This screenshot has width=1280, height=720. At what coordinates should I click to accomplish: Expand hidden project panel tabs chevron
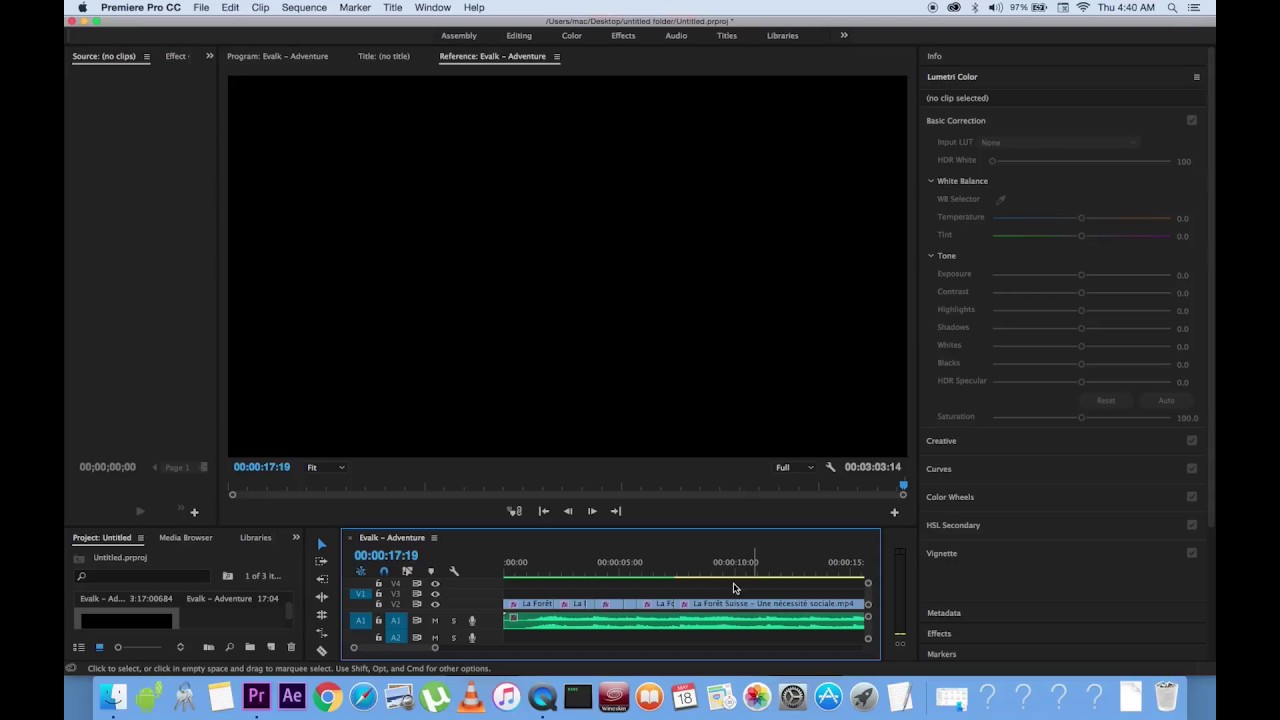click(296, 537)
